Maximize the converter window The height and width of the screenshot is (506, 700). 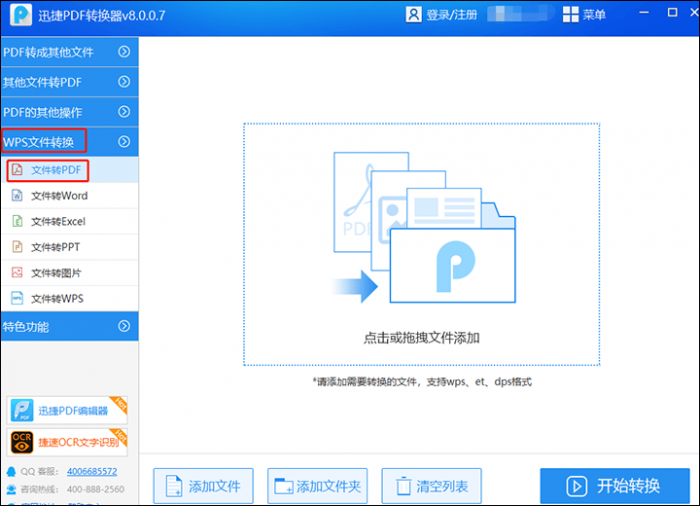click(x=672, y=13)
